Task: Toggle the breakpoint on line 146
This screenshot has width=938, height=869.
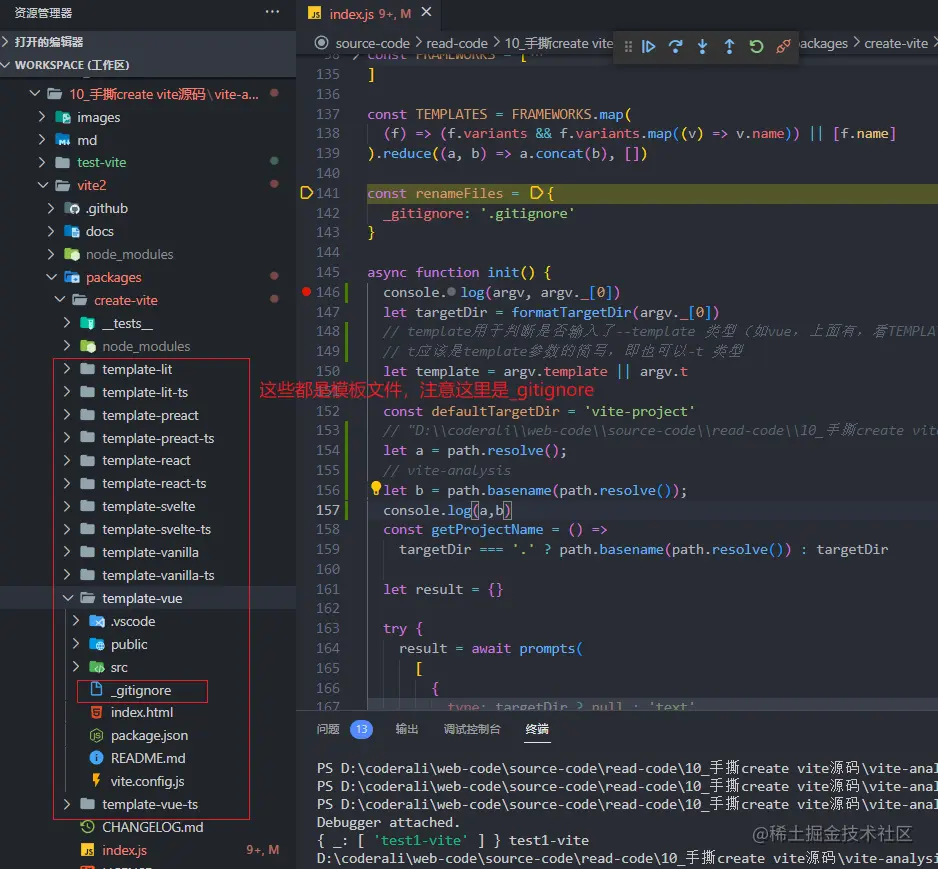Action: coord(306,292)
